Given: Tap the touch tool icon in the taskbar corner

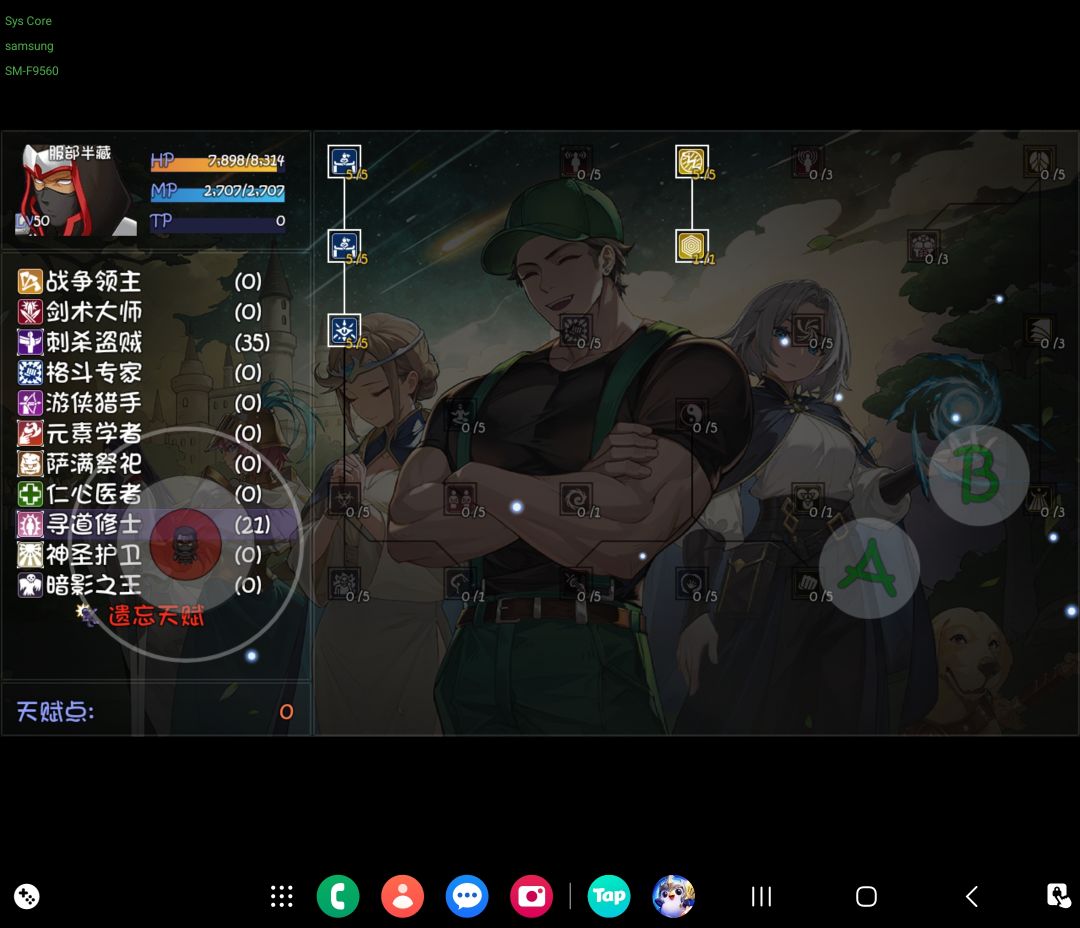Looking at the screenshot, I should point(1058,896).
